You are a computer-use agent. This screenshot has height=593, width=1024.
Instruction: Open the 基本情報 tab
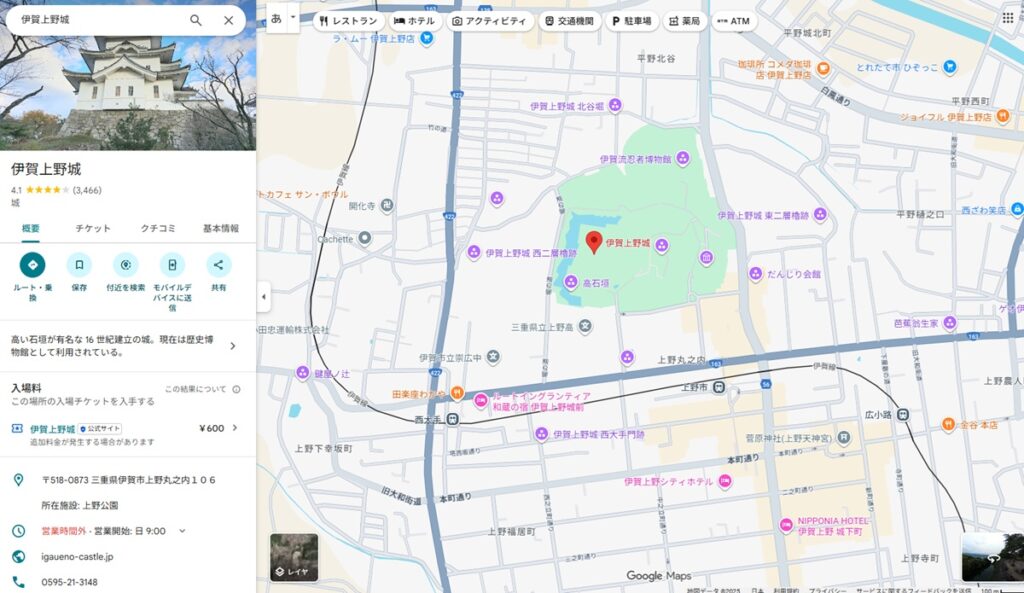pyautogui.click(x=221, y=228)
